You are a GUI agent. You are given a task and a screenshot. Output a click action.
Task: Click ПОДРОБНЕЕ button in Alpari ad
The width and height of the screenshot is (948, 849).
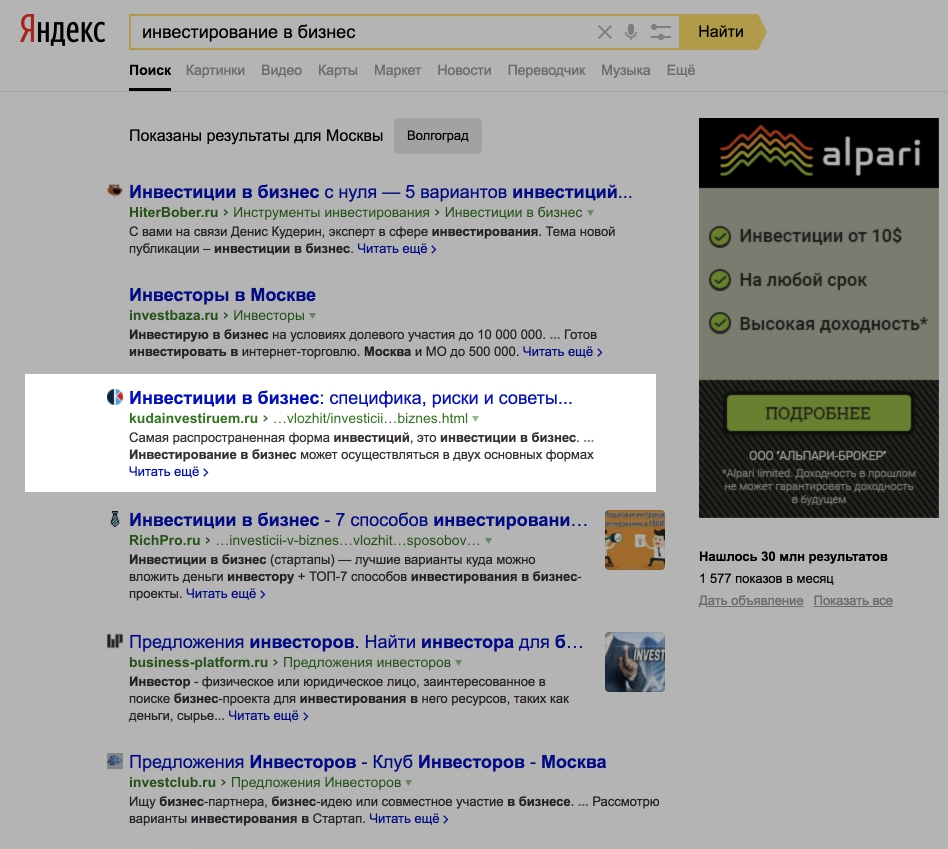[x=819, y=413]
